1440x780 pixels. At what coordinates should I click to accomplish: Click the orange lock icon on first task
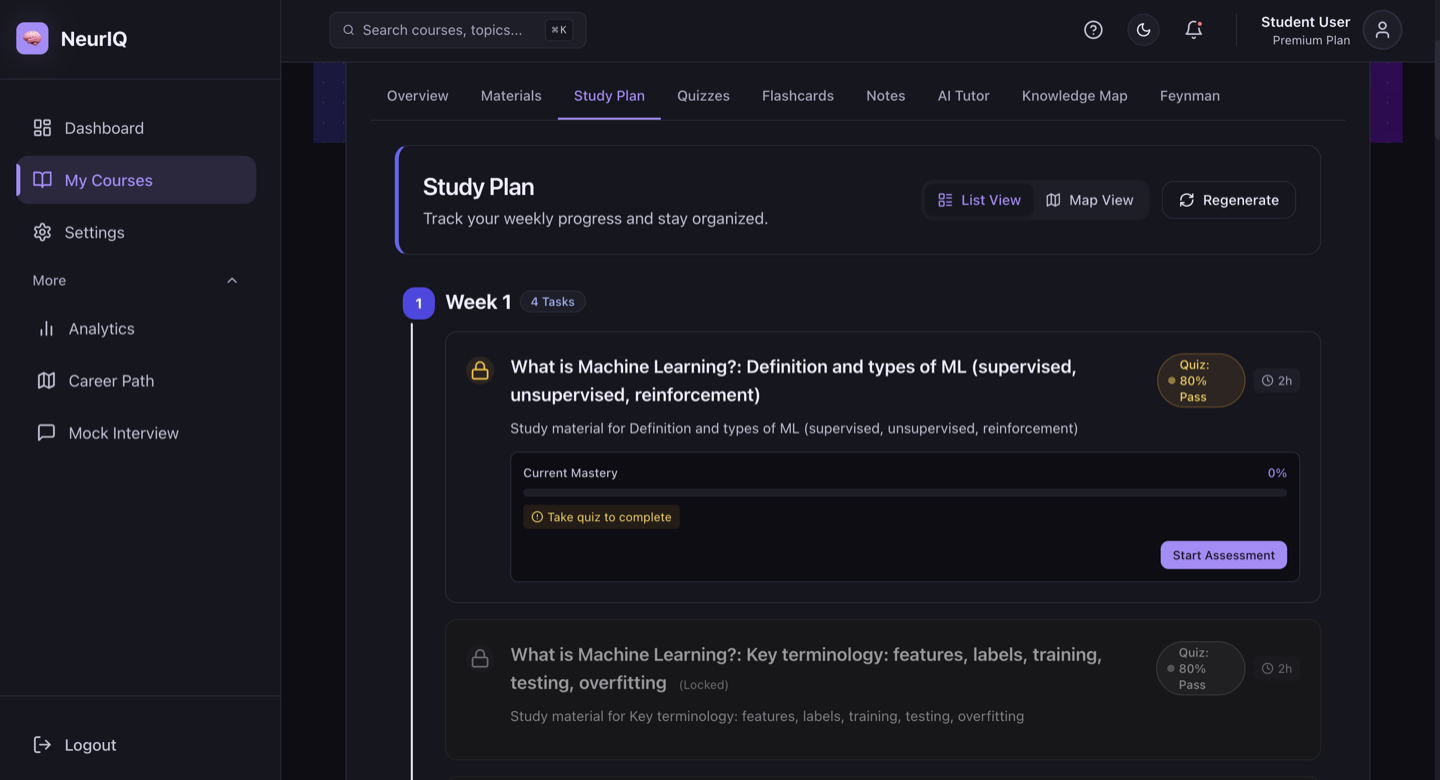(x=480, y=370)
